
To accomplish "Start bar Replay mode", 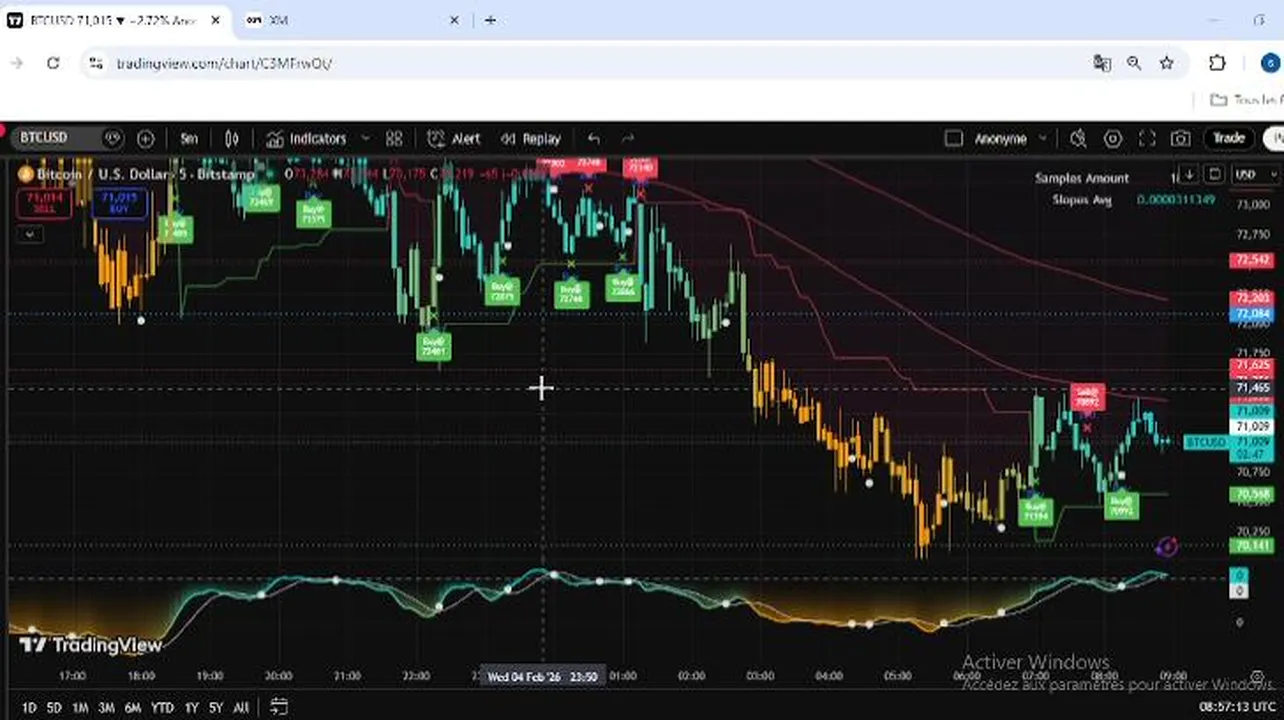I will [531, 139].
